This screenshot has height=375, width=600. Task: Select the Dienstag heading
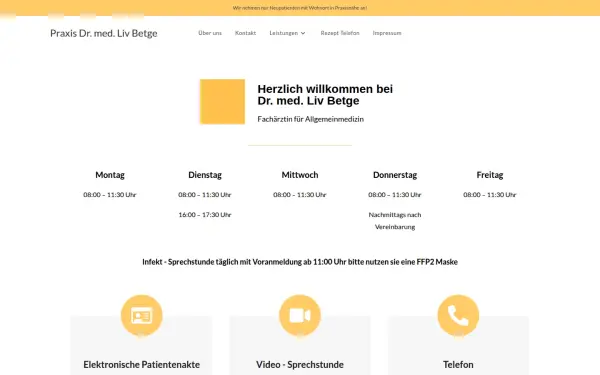205,175
